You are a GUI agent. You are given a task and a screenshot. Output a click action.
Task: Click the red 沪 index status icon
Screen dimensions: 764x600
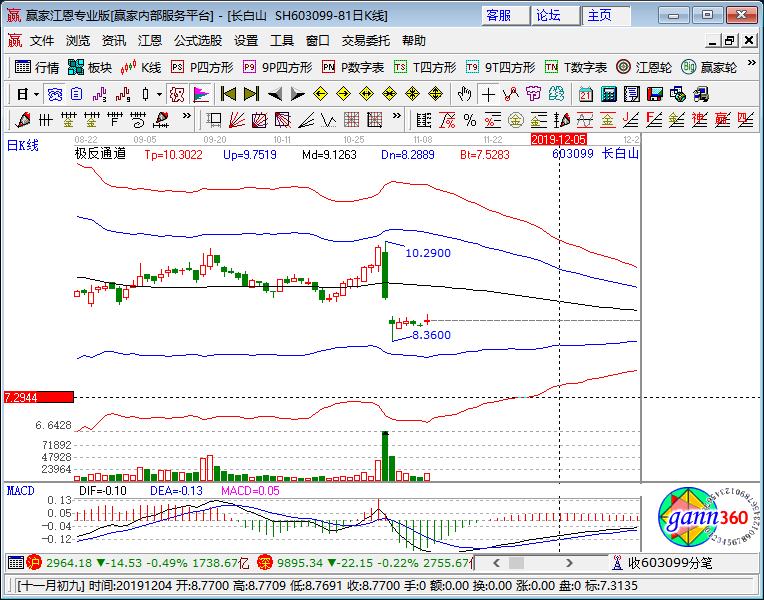(x=34, y=563)
